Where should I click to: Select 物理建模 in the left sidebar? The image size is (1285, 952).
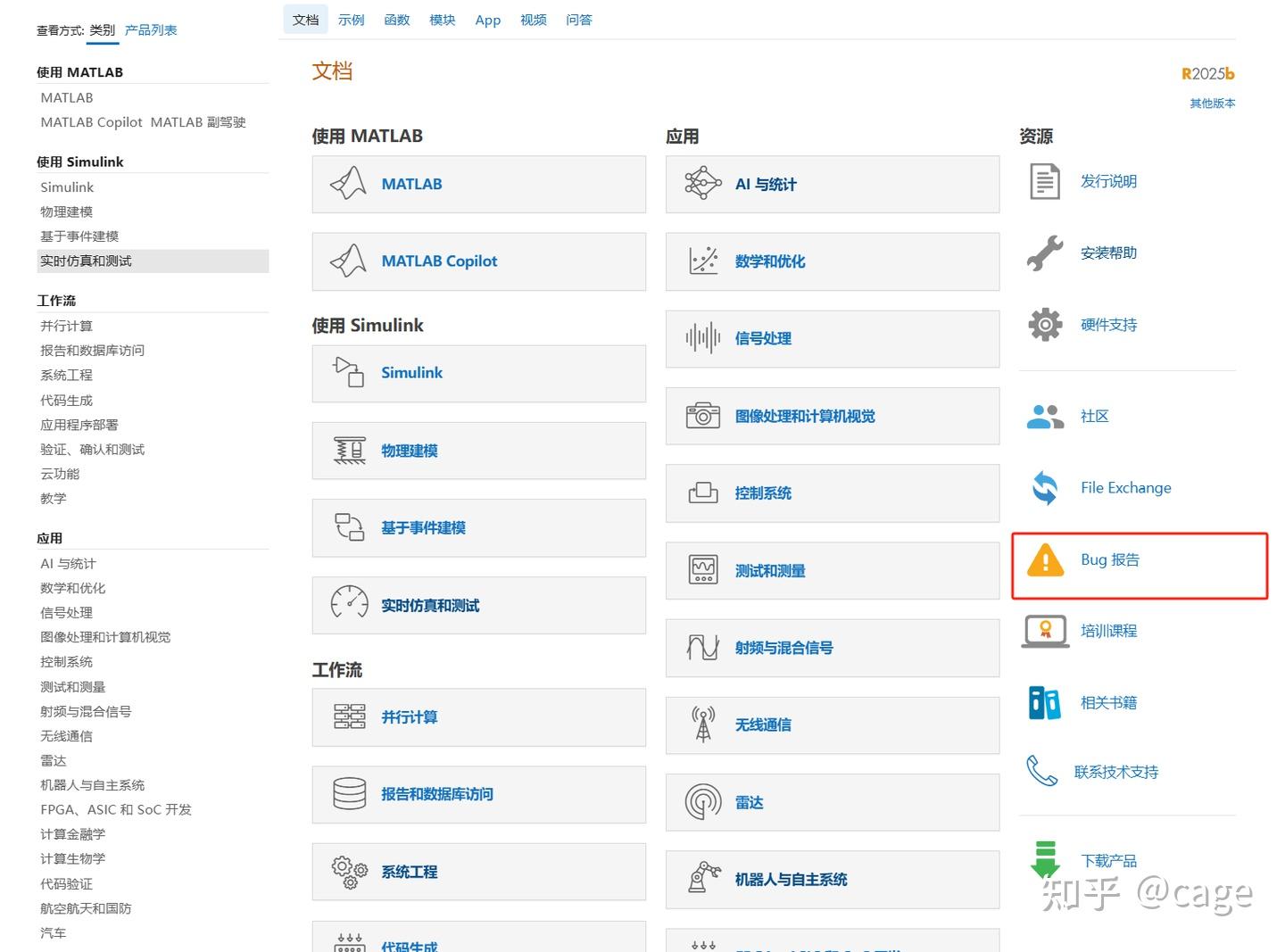coord(67,211)
